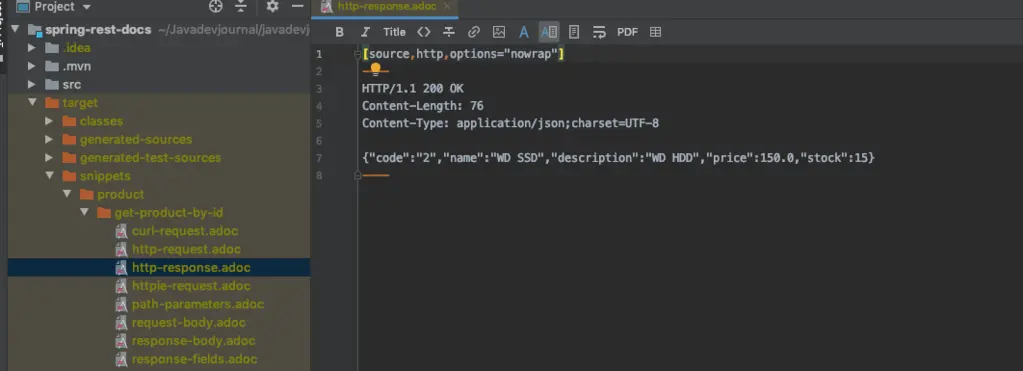Show editor only view
The image size is (1023, 371).
523,32
